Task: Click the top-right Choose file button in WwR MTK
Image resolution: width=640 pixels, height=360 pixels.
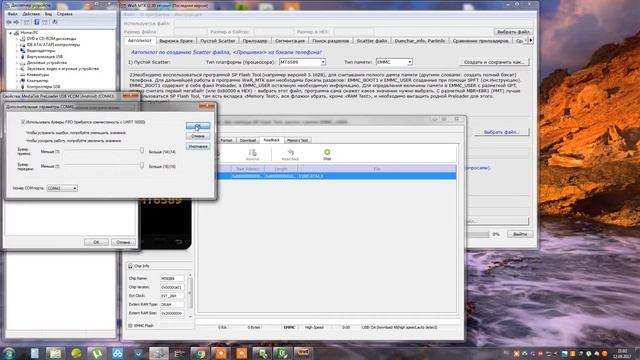Action: pyautogui.click(x=513, y=31)
